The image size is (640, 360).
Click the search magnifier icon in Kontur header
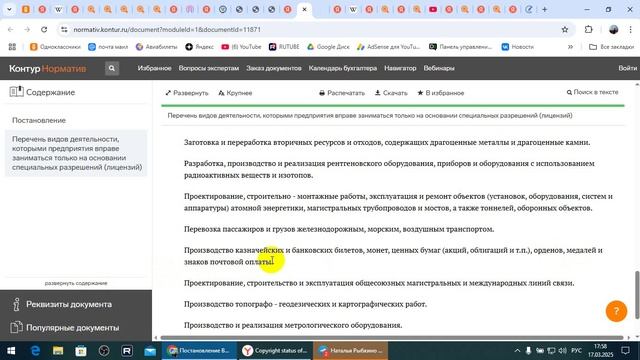point(111,68)
